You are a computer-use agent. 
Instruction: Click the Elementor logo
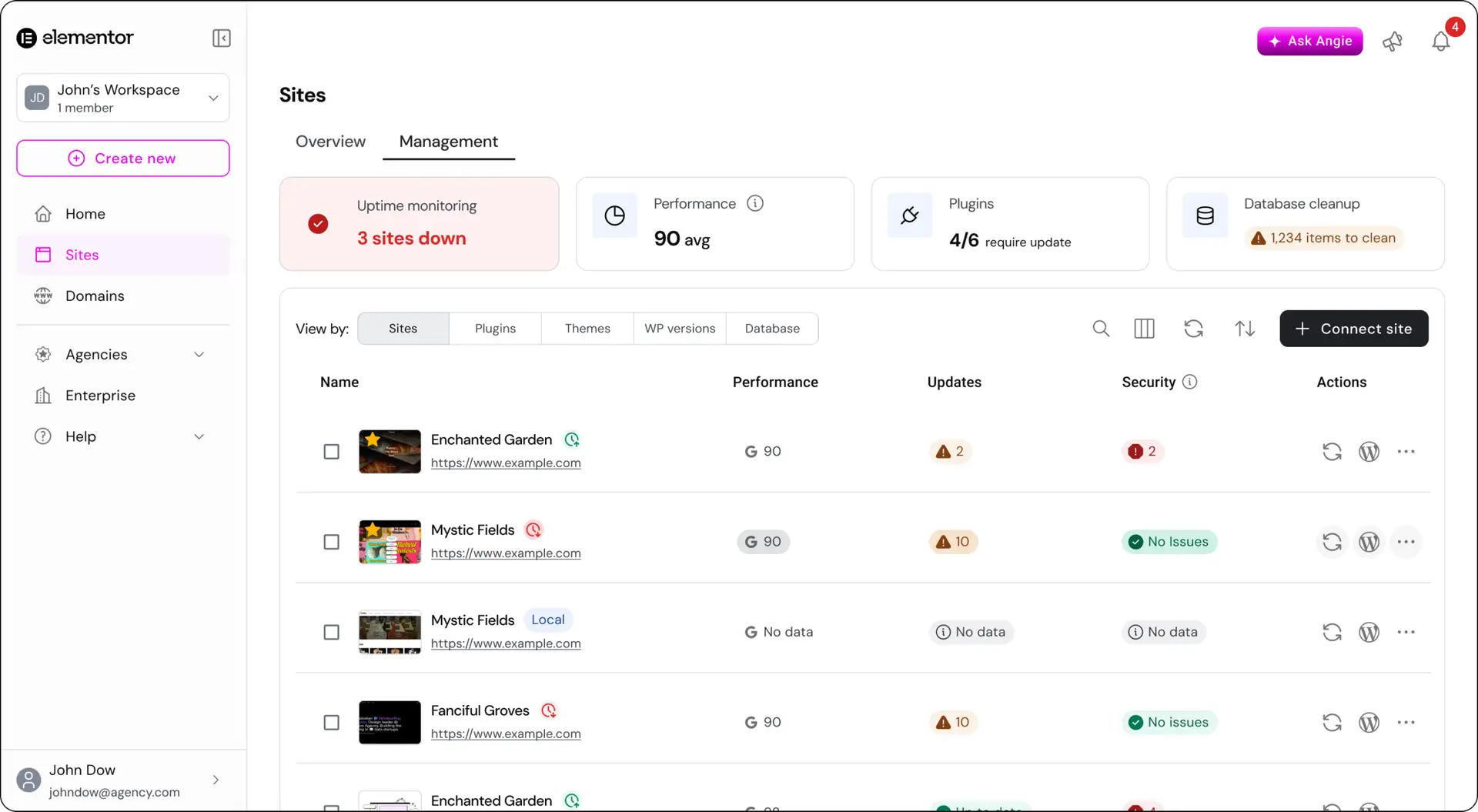coord(75,38)
